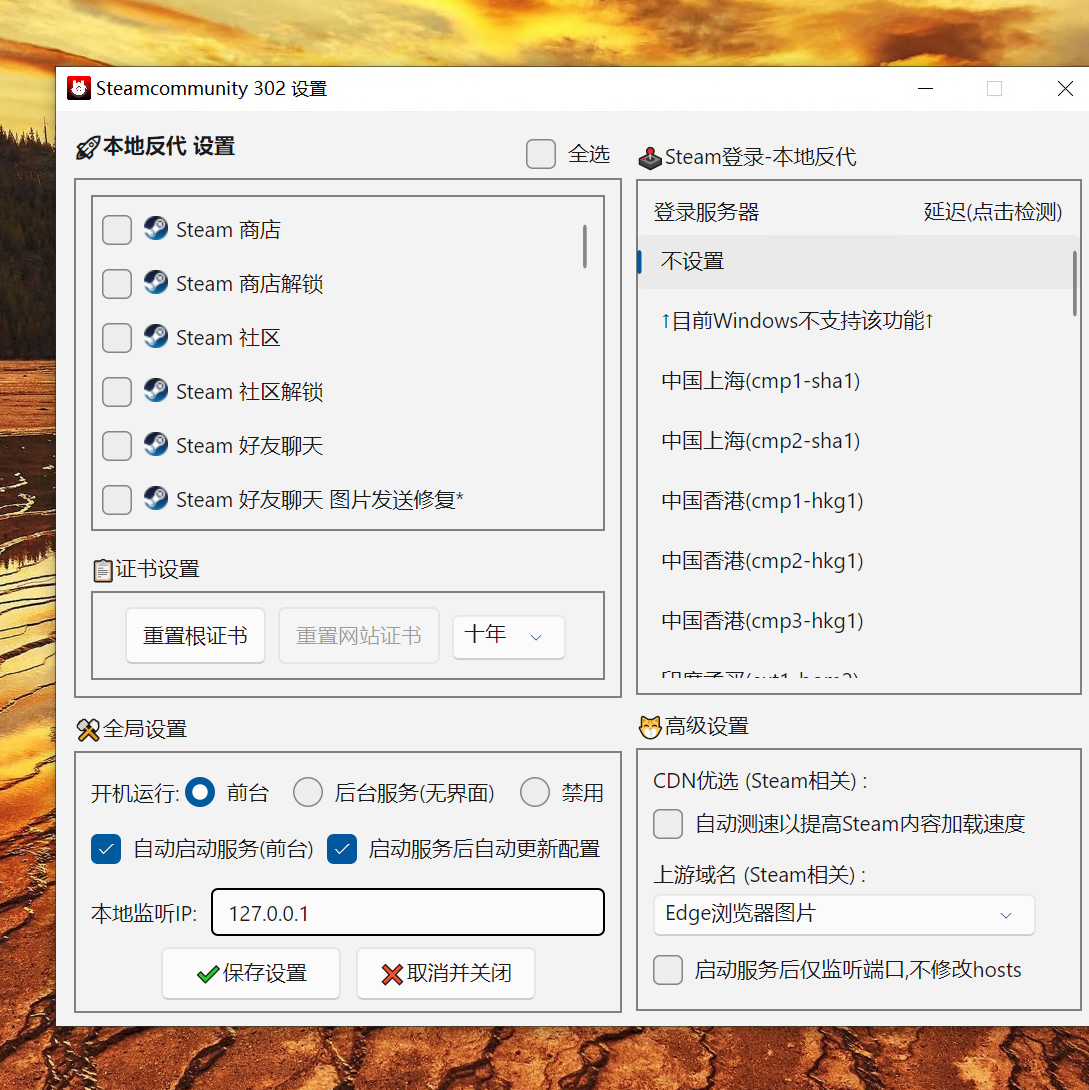This screenshot has height=1090, width=1089.
Task: Click the 本地监听IP input field
Action: pos(407,913)
